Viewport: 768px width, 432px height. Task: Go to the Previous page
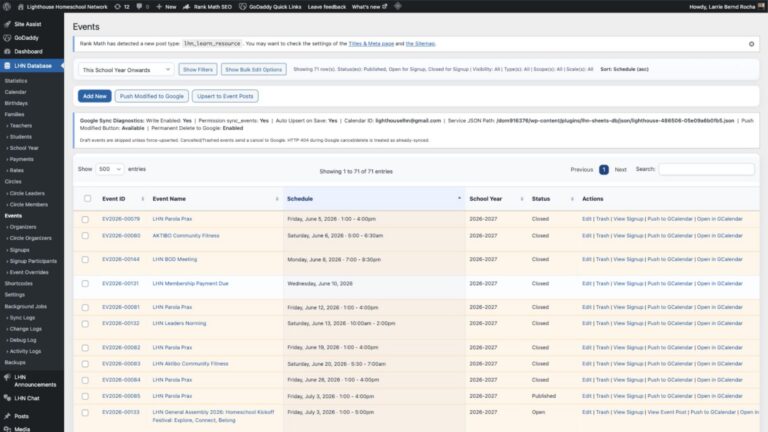pyautogui.click(x=581, y=169)
